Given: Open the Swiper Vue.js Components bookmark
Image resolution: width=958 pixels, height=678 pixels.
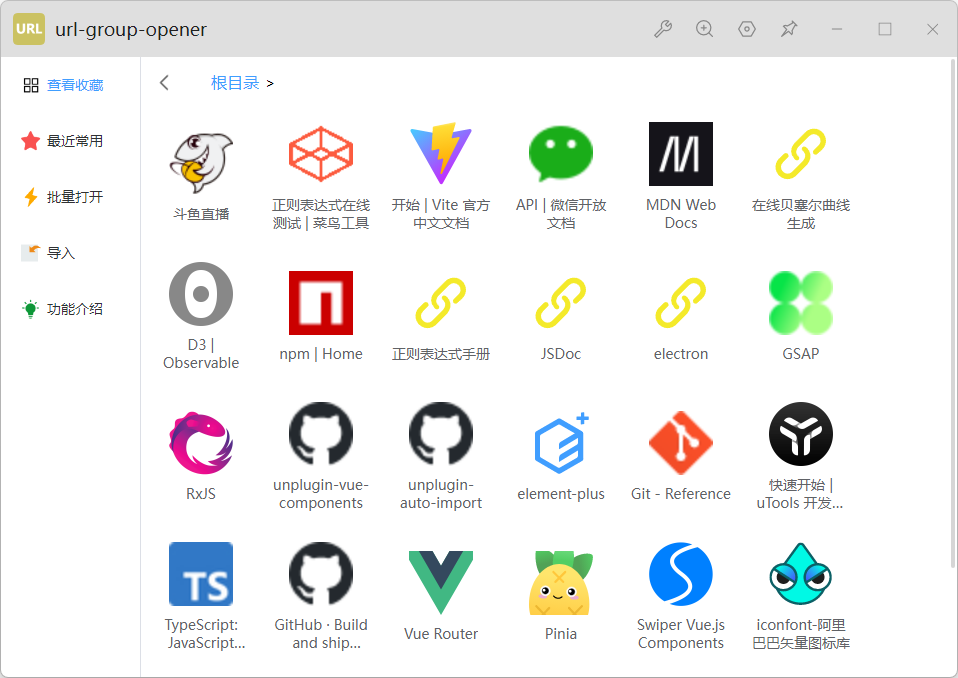Looking at the screenshot, I should point(681,574).
